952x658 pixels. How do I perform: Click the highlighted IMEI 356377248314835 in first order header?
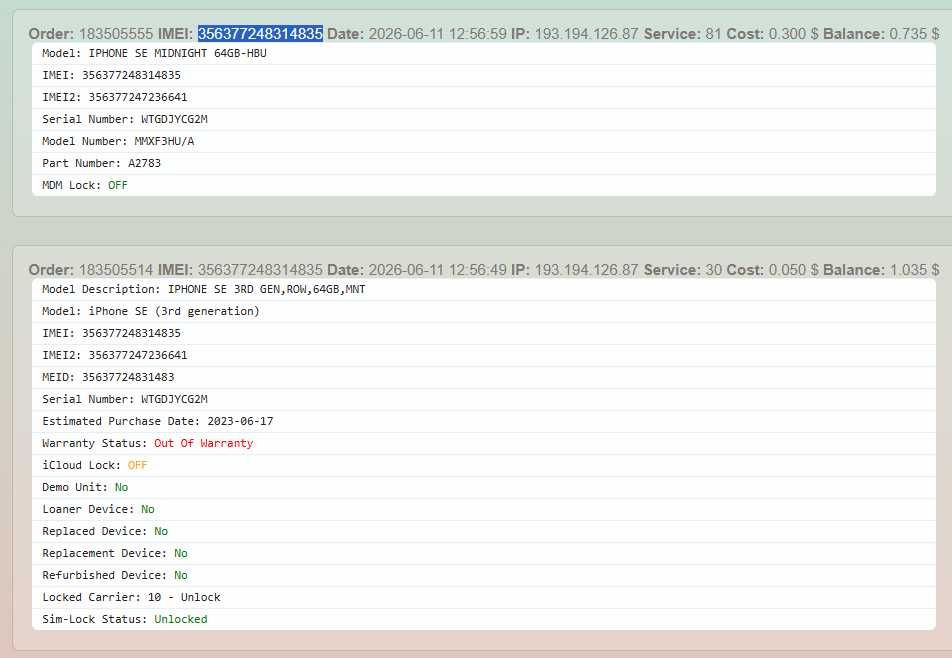tap(260, 33)
